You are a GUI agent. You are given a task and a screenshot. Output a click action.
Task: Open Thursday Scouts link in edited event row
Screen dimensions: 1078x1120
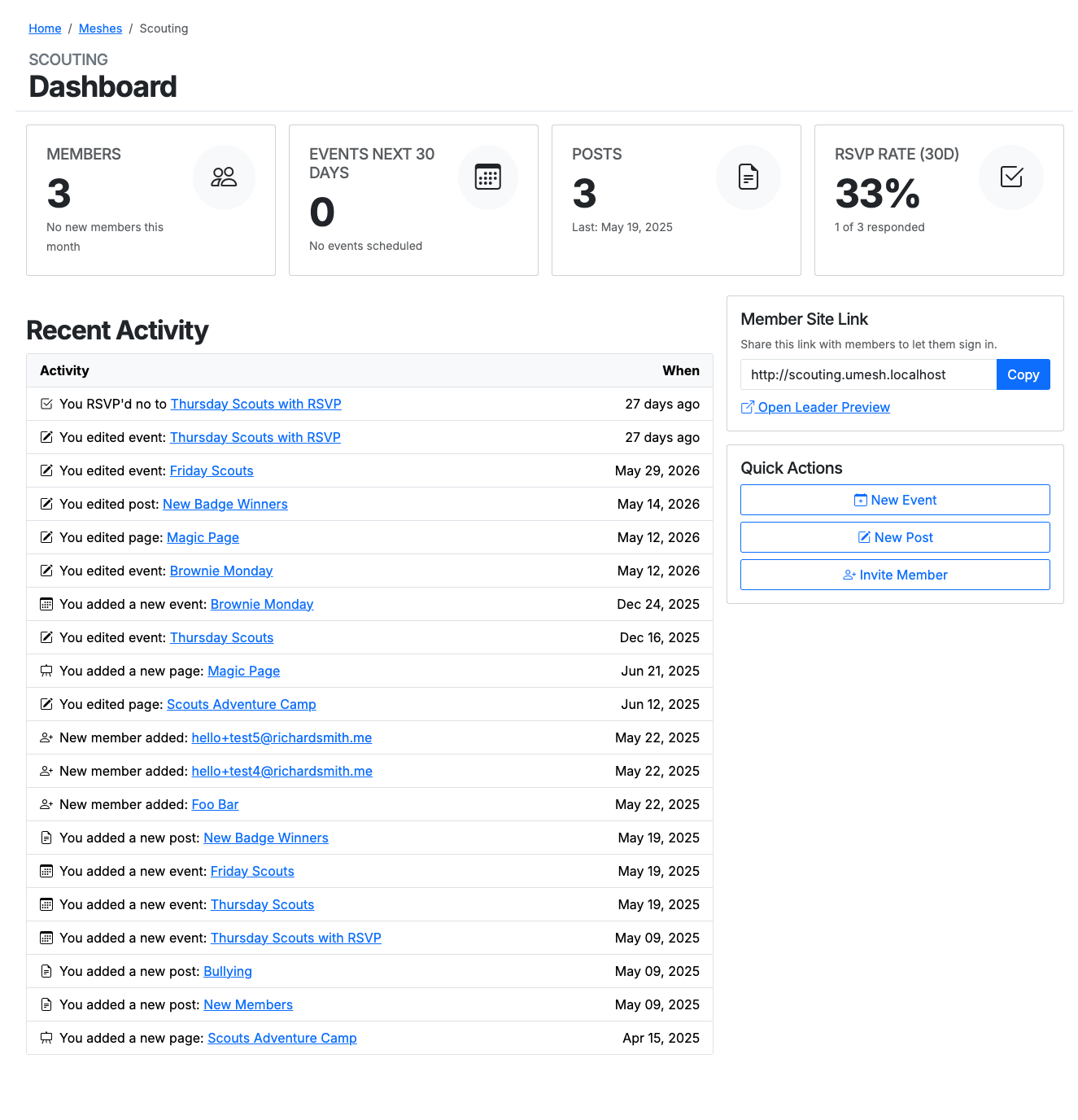[221, 637]
